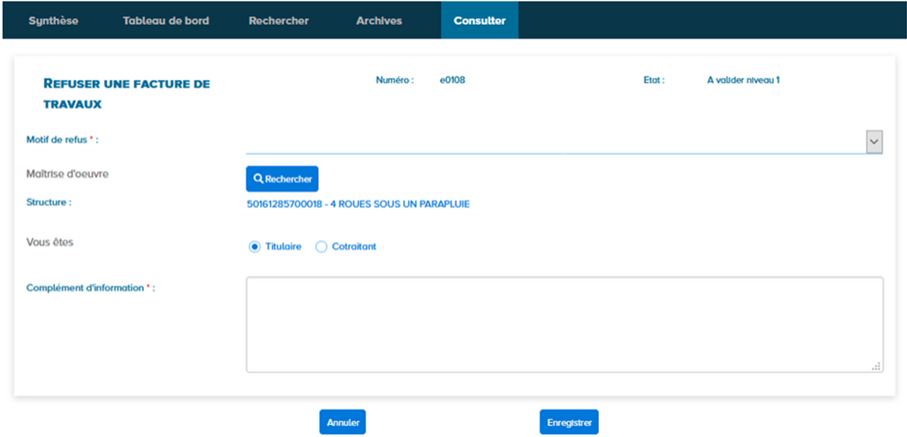Open the Tableau de bord tab

pyautogui.click(x=165, y=21)
